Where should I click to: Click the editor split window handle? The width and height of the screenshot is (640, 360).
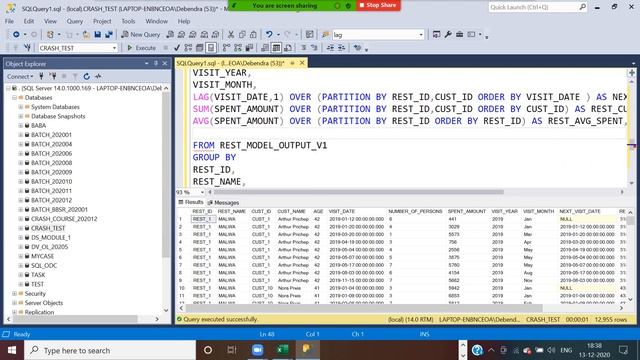pyautogui.click(x=631, y=73)
